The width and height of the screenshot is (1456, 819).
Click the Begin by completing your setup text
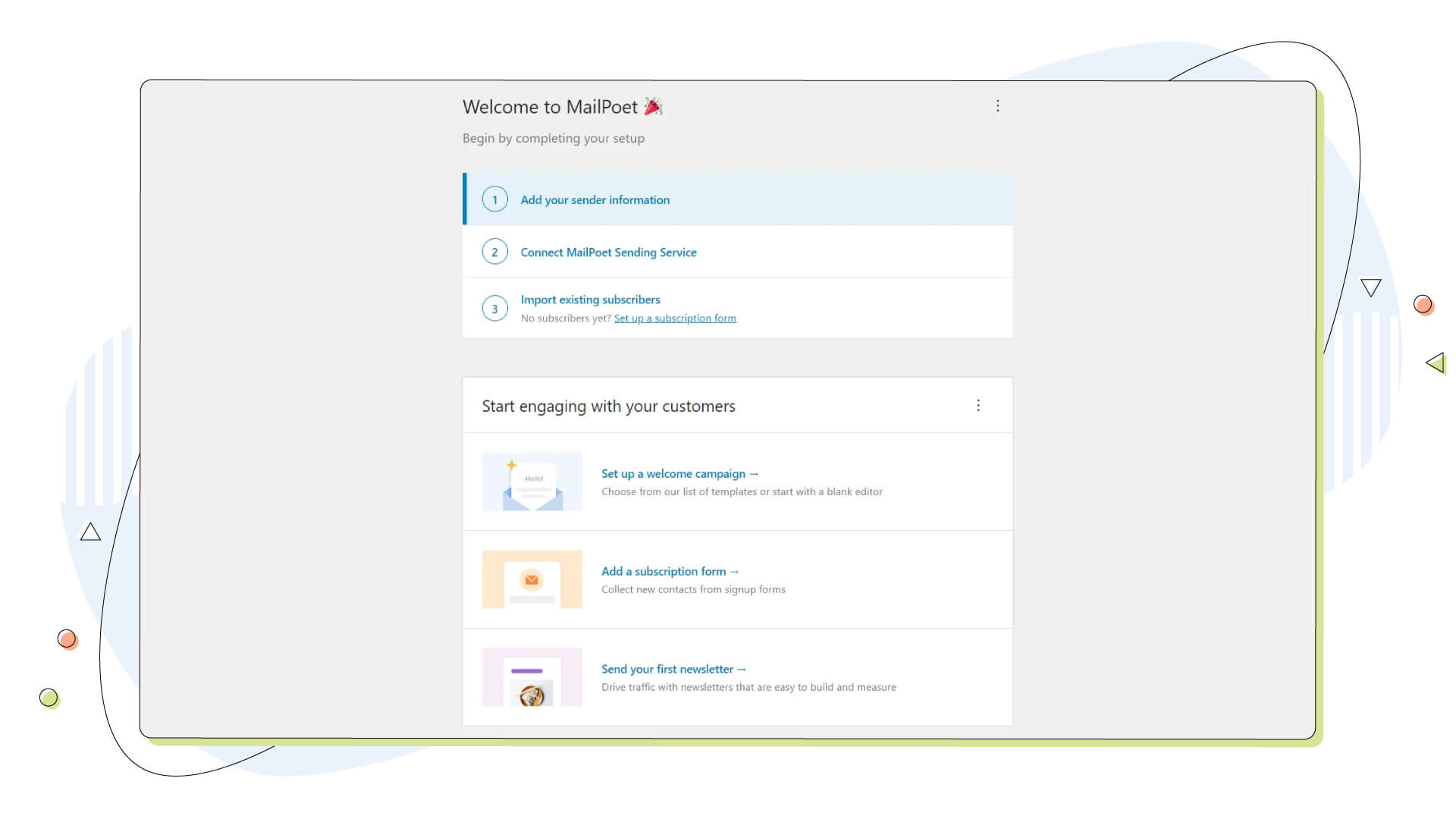click(x=554, y=138)
